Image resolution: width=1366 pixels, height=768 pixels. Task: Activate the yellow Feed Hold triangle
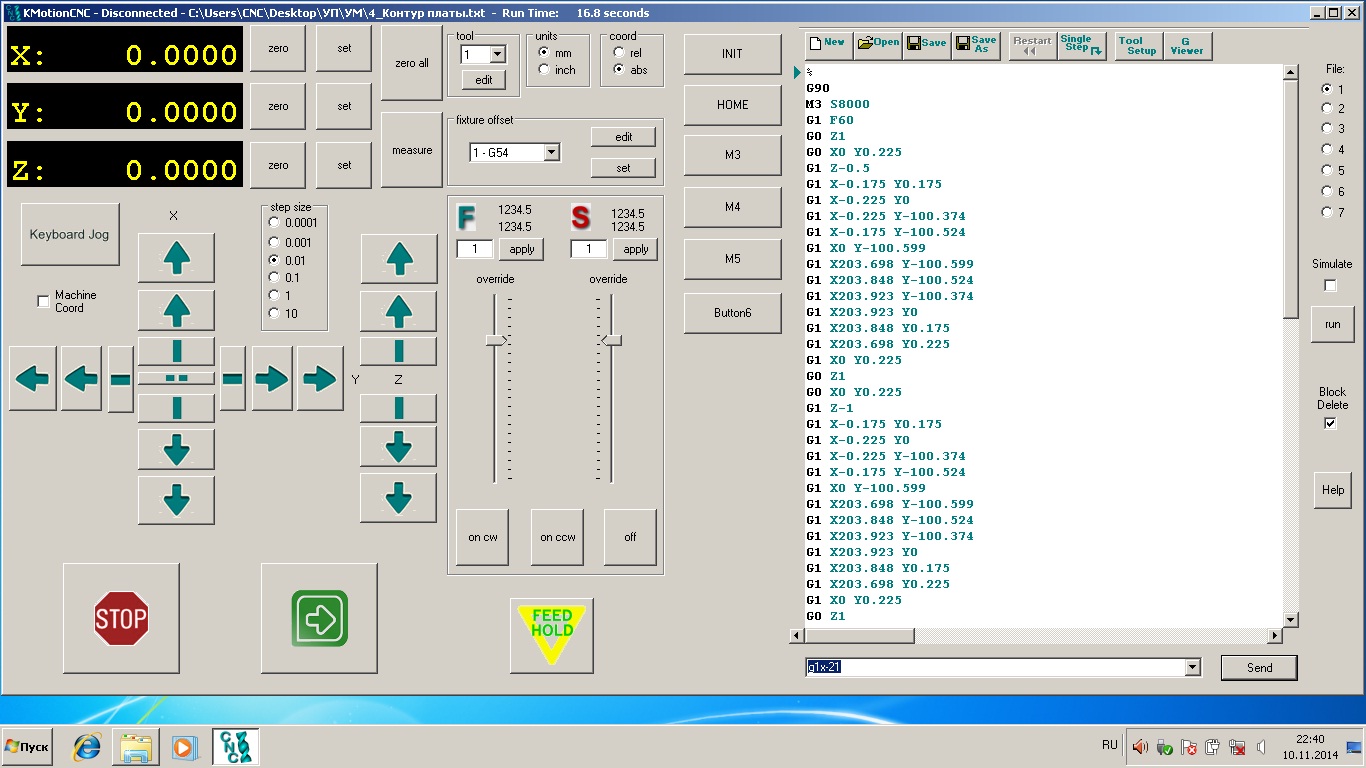click(x=551, y=635)
